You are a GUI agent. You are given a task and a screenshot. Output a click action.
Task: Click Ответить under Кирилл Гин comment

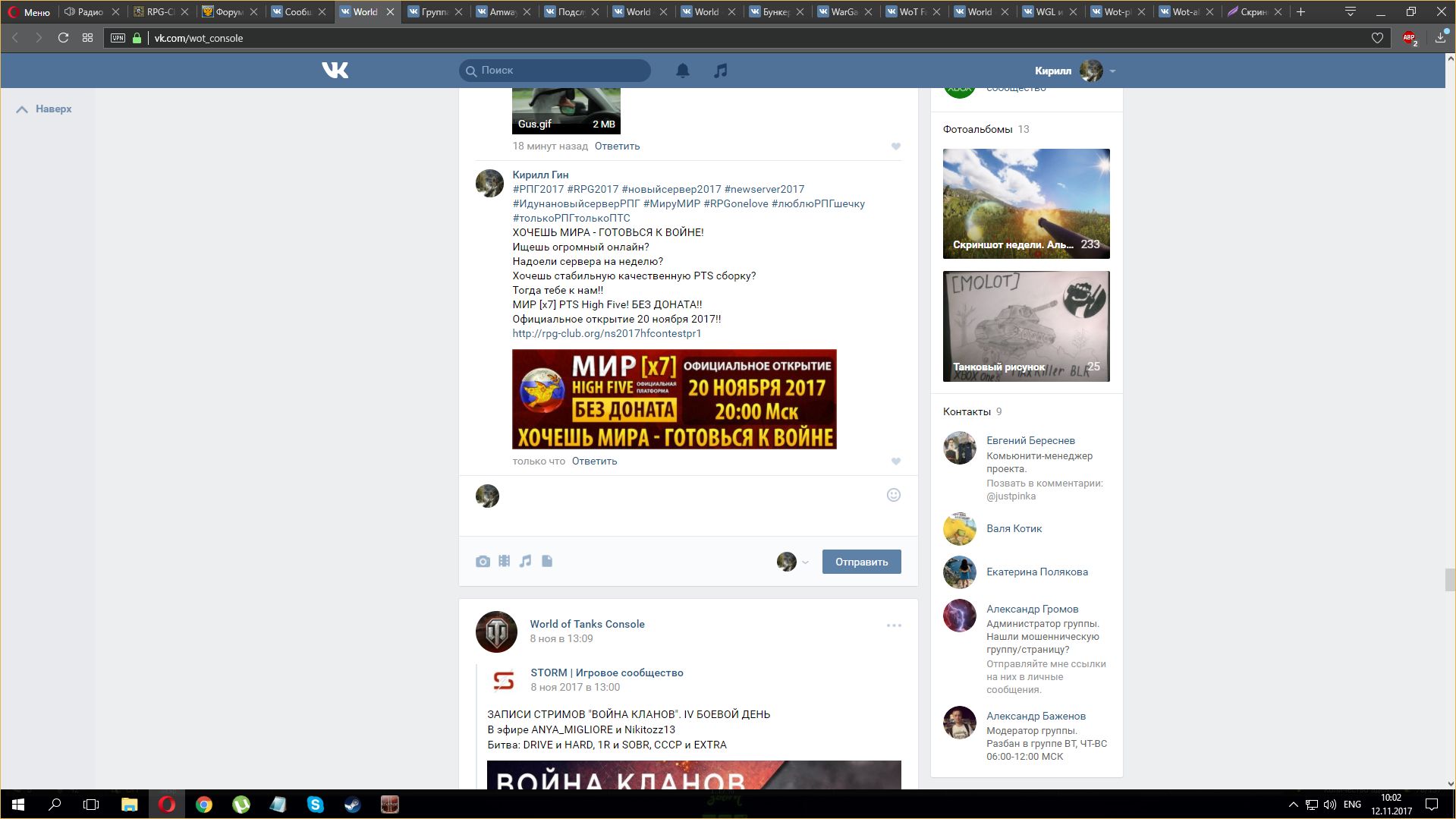(594, 461)
